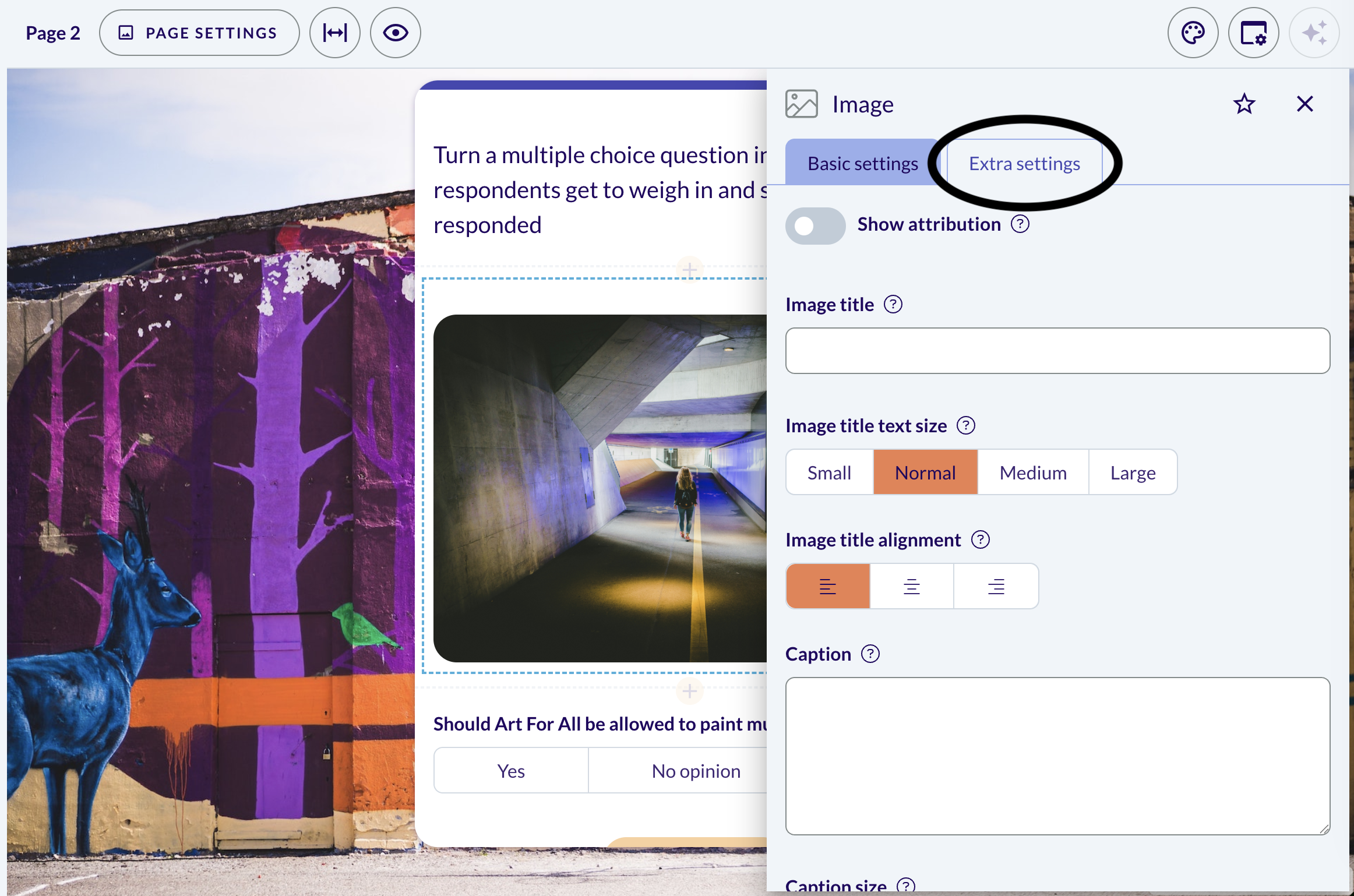
Task: Click the Page 2 label
Action: click(x=52, y=33)
